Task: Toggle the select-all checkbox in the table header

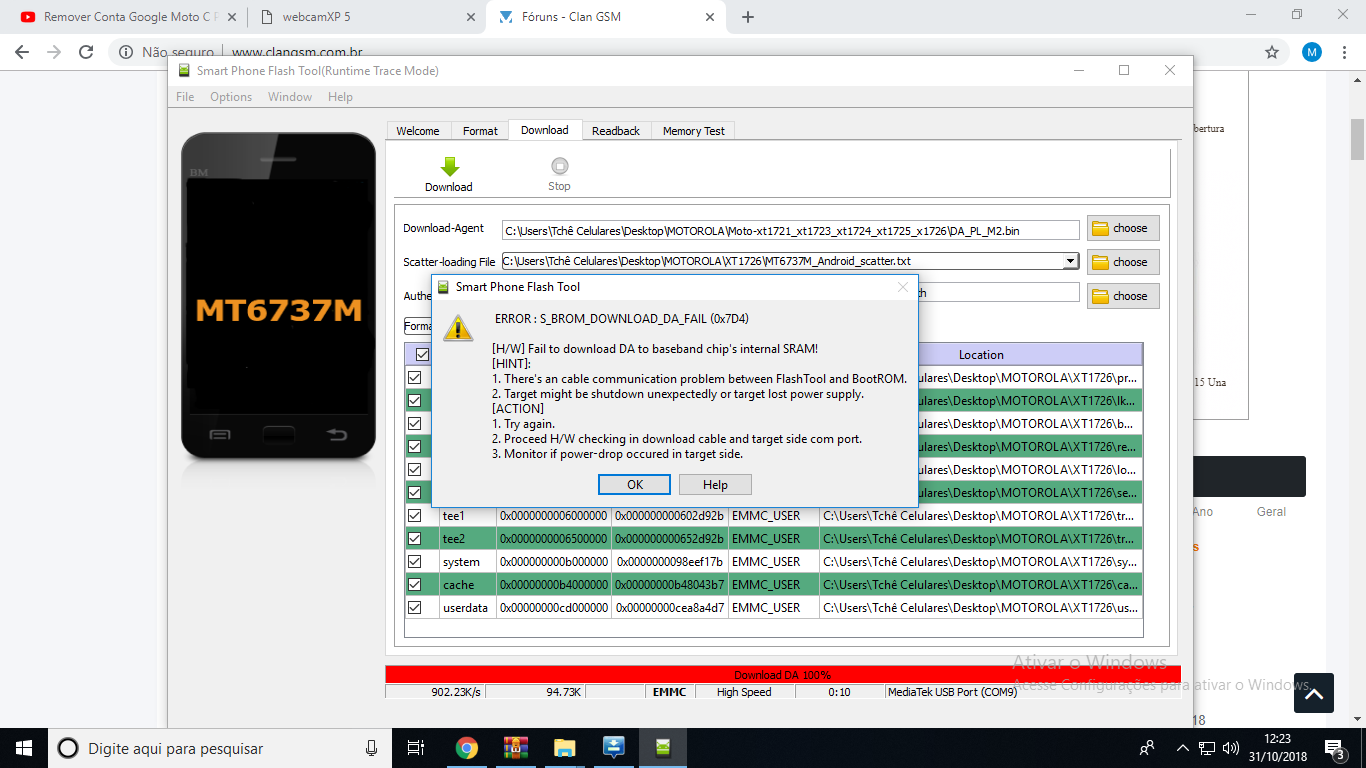Action: point(422,354)
